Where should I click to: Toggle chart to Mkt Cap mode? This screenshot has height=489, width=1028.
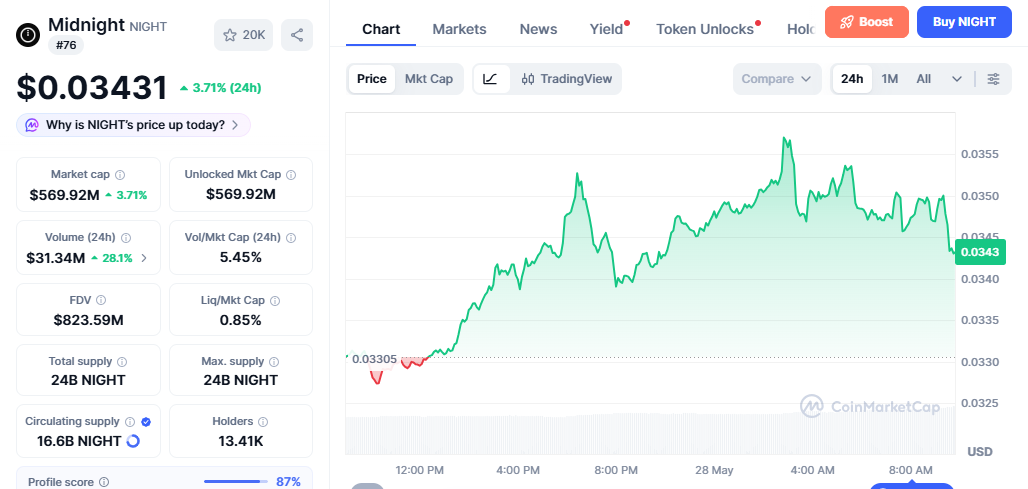click(x=429, y=79)
